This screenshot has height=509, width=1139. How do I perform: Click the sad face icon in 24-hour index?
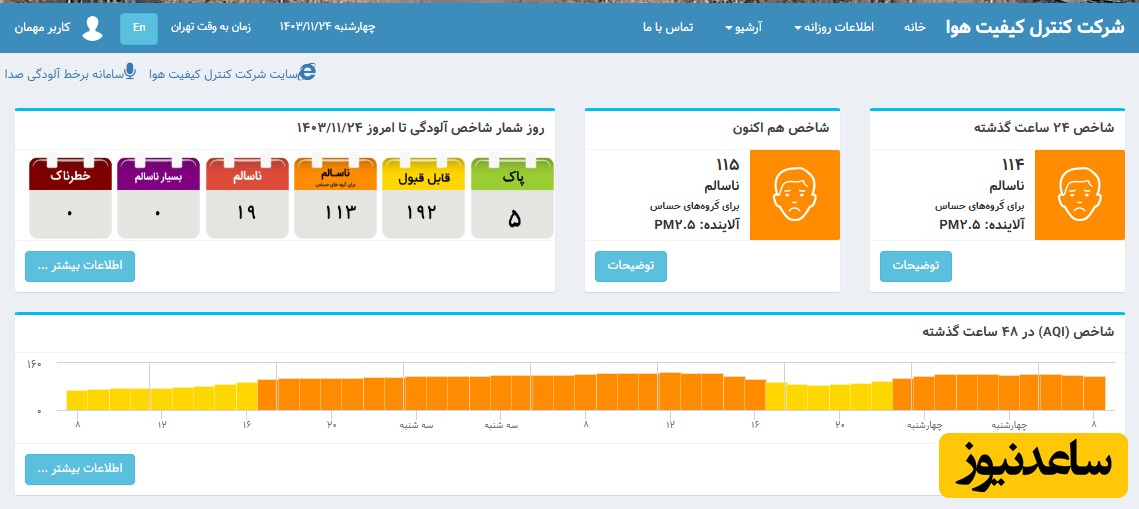[1078, 195]
